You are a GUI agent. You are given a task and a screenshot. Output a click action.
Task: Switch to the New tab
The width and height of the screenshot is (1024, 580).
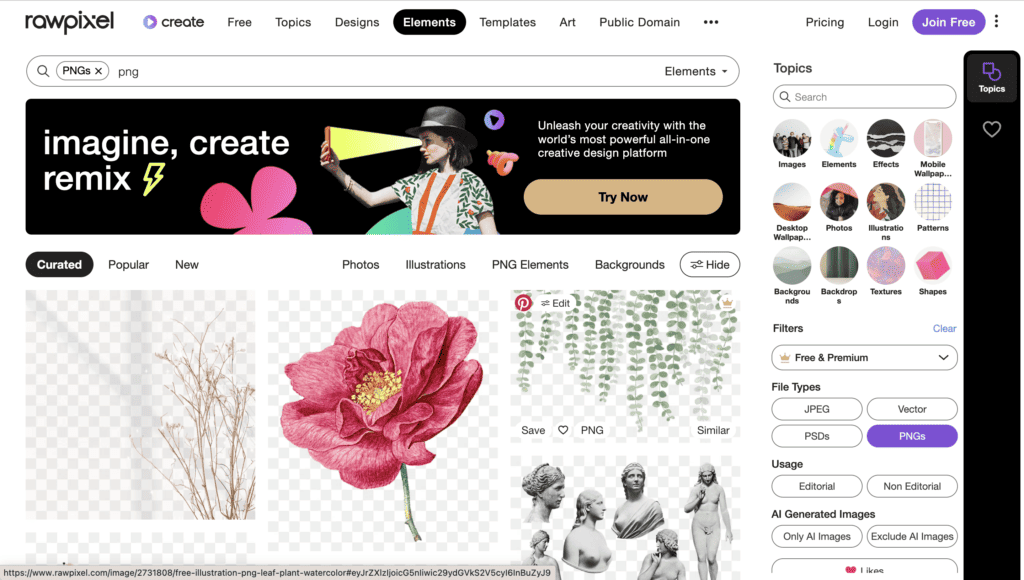point(187,265)
